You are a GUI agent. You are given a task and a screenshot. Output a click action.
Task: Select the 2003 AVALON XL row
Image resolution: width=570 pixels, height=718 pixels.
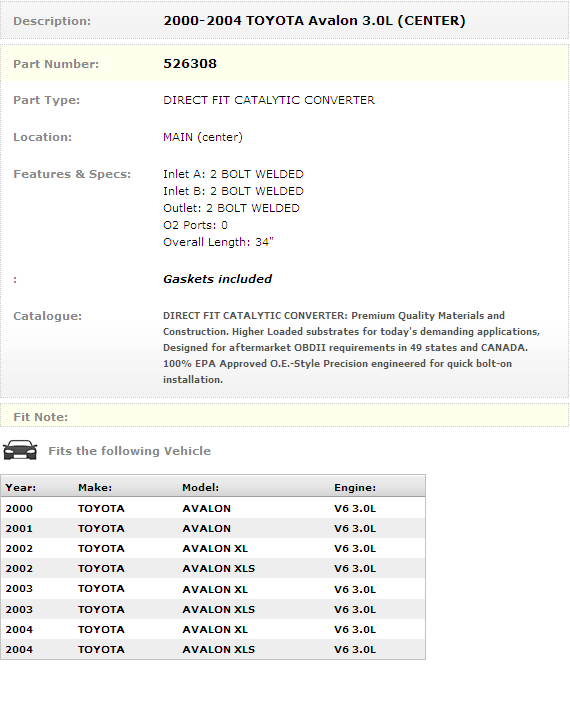point(213,589)
